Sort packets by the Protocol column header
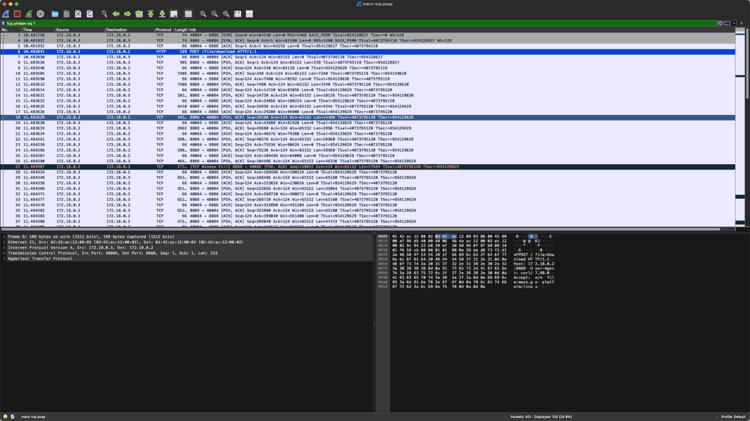 [162, 30]
